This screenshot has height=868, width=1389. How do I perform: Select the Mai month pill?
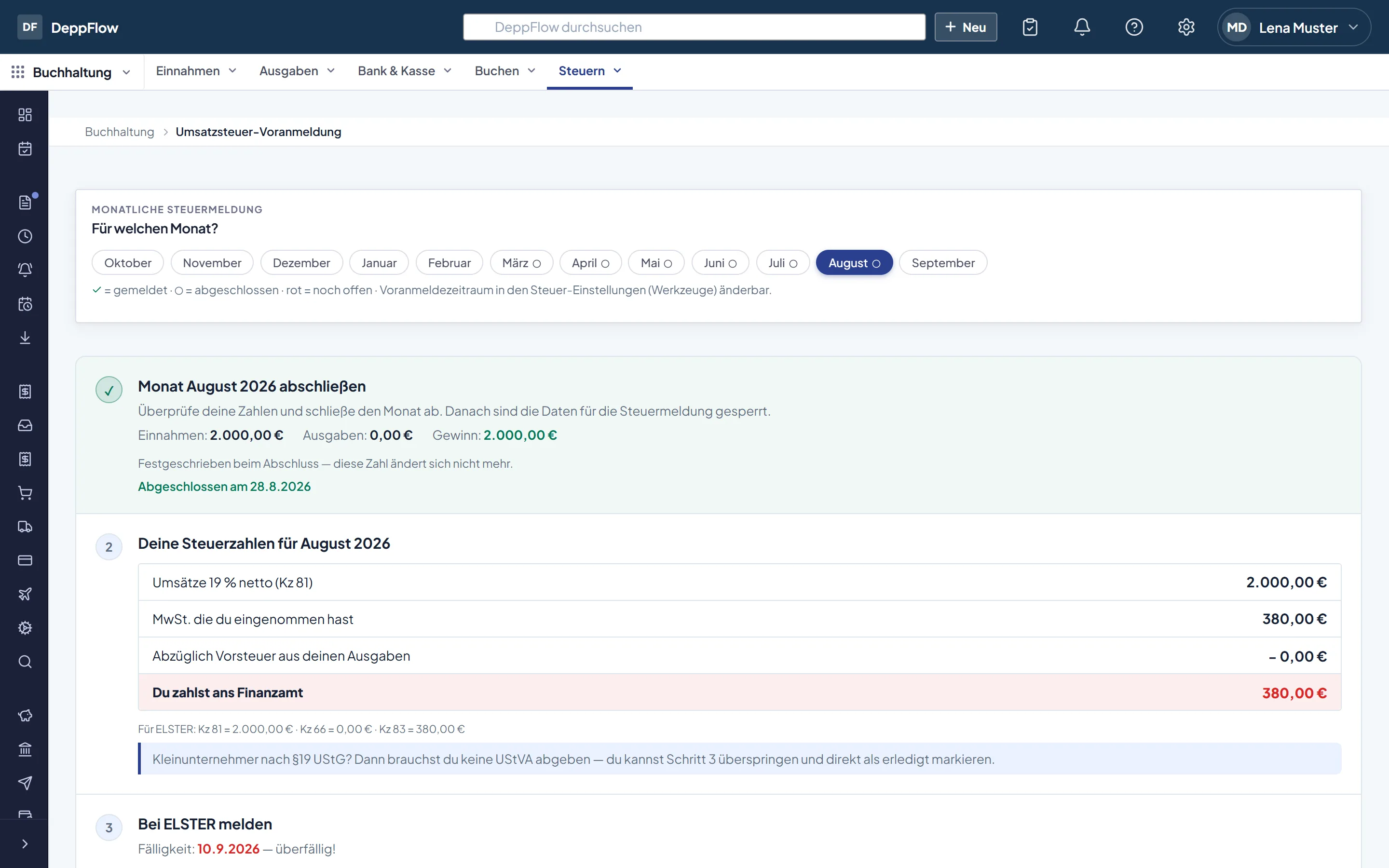pos(656,263)
